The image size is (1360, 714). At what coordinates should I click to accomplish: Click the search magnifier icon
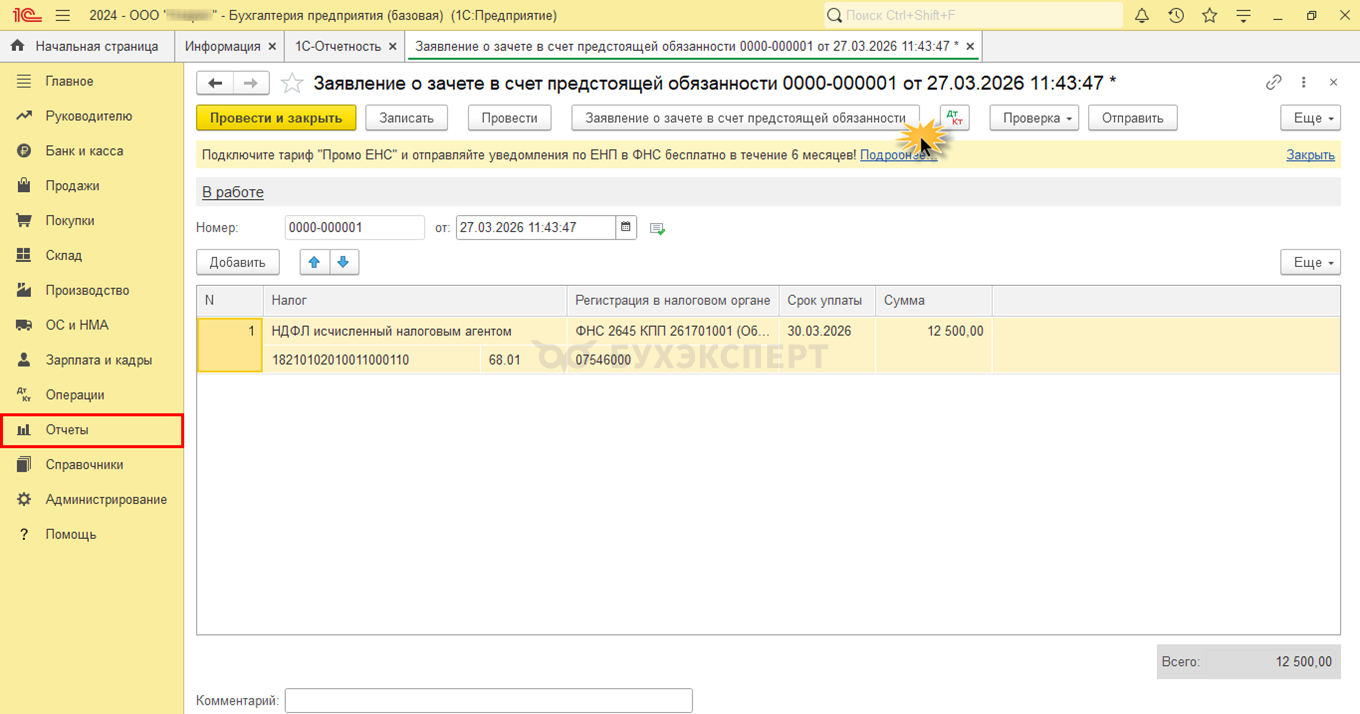pyautogui.click(x=835, y=15)
